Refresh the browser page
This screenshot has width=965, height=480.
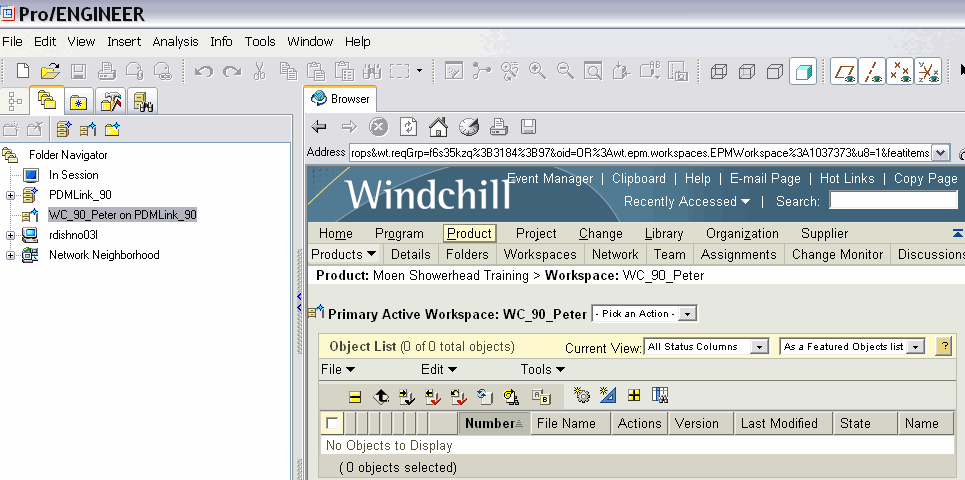(409, 127)
